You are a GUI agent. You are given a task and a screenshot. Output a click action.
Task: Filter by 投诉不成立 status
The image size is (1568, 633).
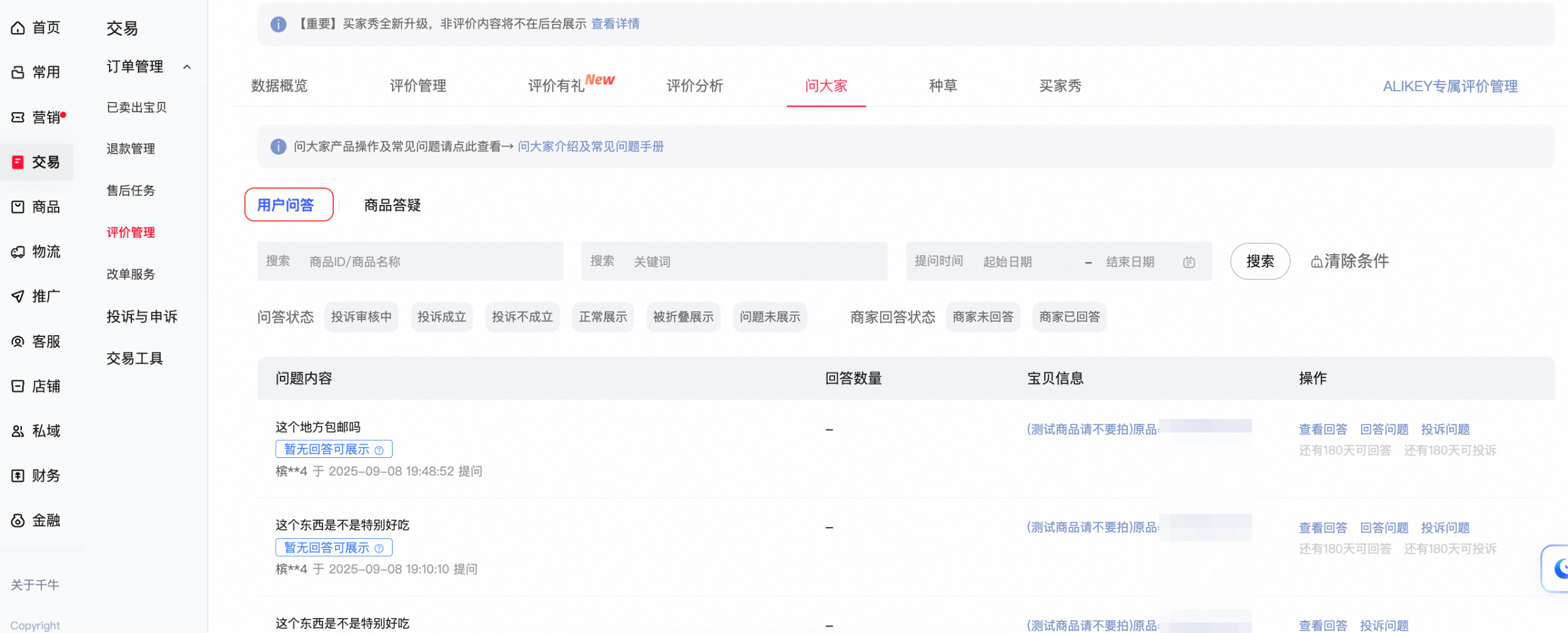522,317
